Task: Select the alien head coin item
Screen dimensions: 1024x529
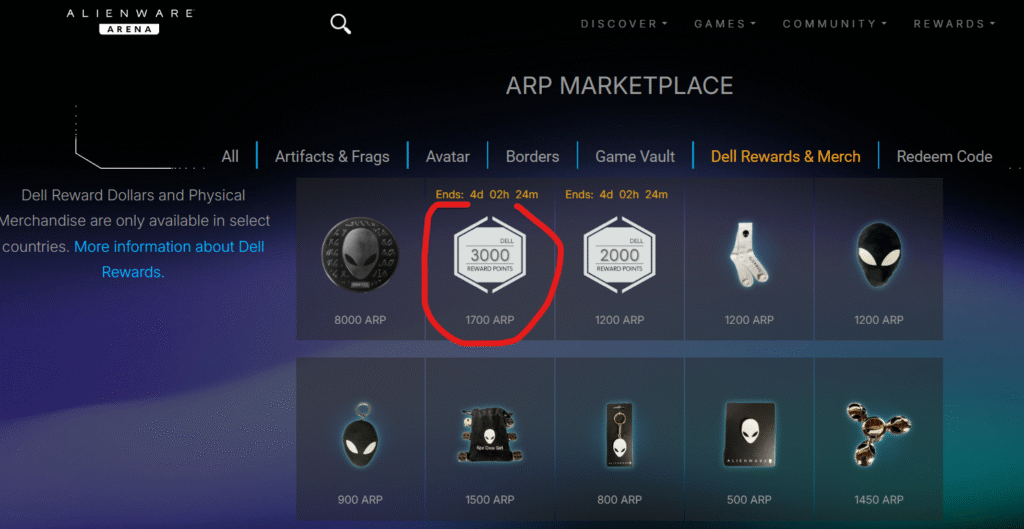Action: 361,255
